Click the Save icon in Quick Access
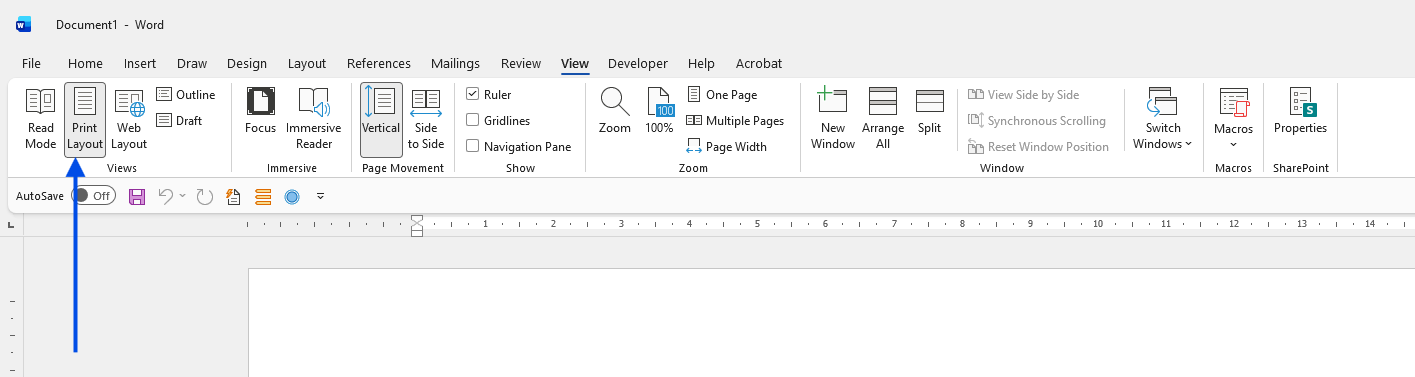This screenshot has height=377, width=1415. point(138,196)
